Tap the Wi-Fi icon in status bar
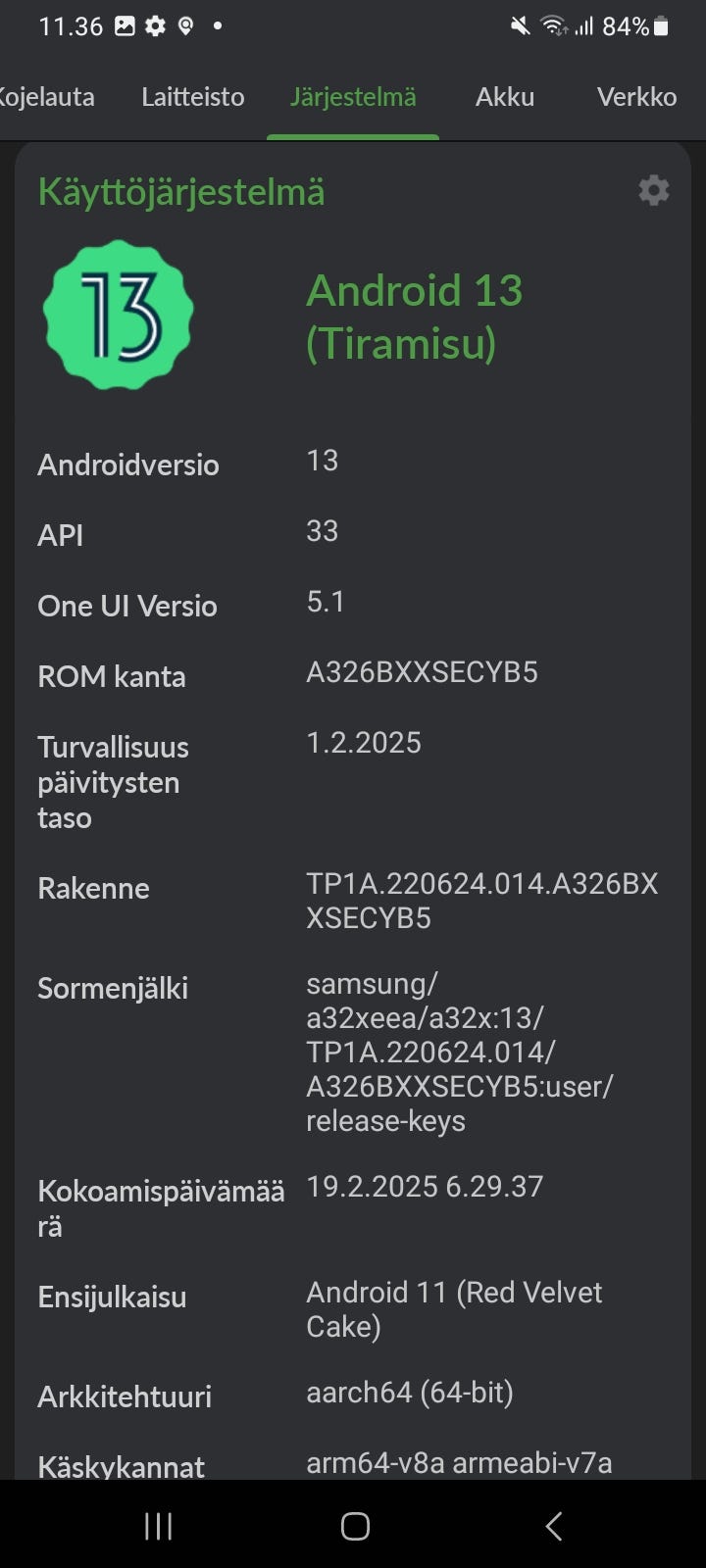This screenshot has width=706, height=1568. coord(554,26)
